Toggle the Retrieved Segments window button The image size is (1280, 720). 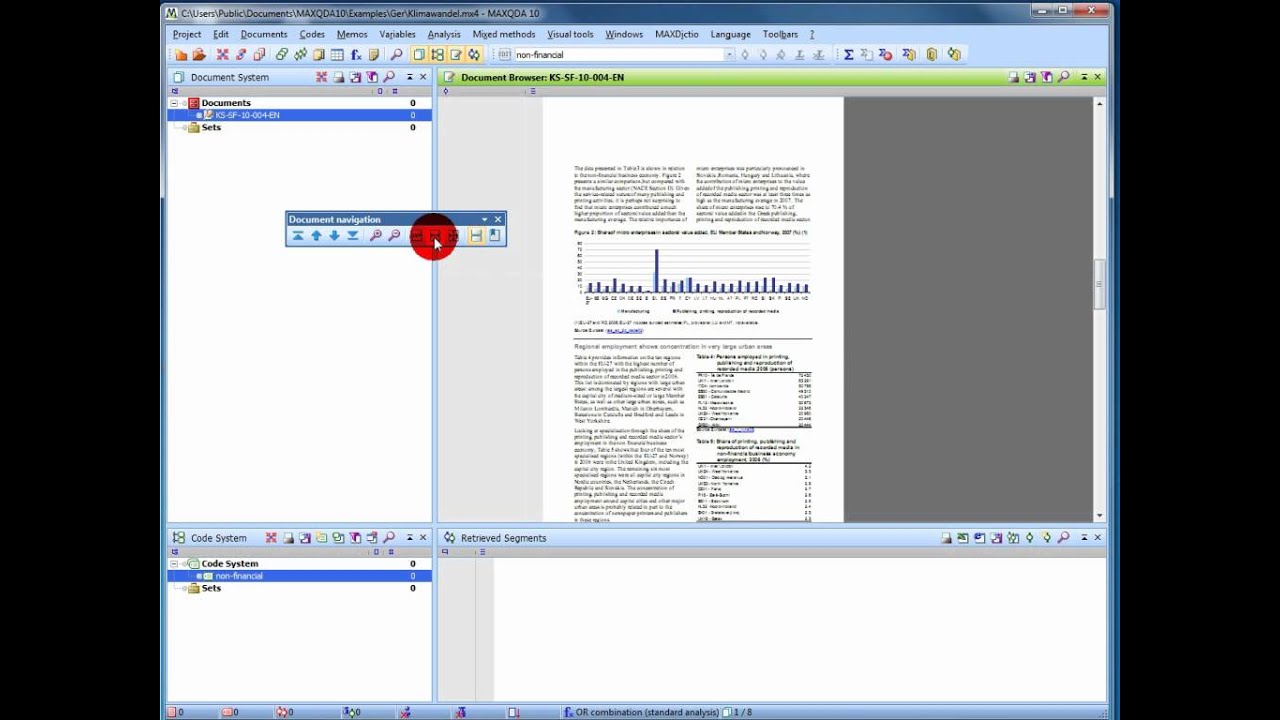click(474, 55)
